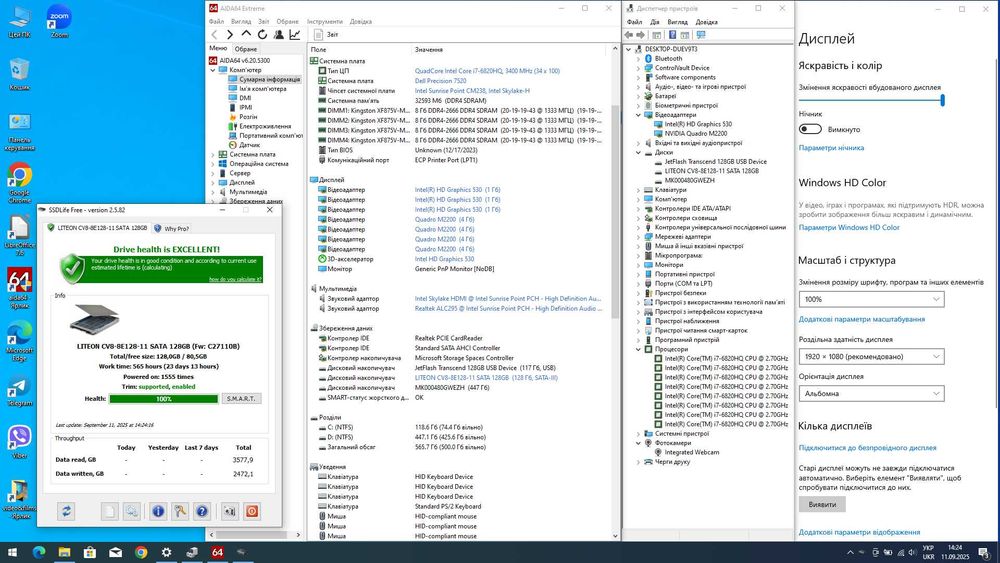Collapse Процесори in Device Manager
This screenshot has width=1000, height=563.
638,349
